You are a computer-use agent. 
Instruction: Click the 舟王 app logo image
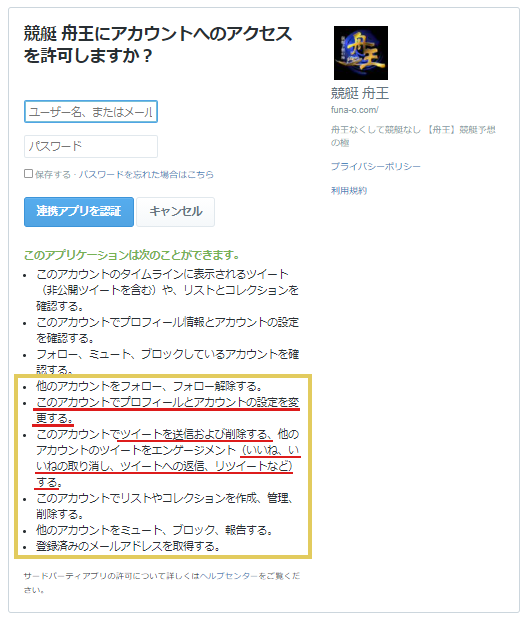click(361, 53)
